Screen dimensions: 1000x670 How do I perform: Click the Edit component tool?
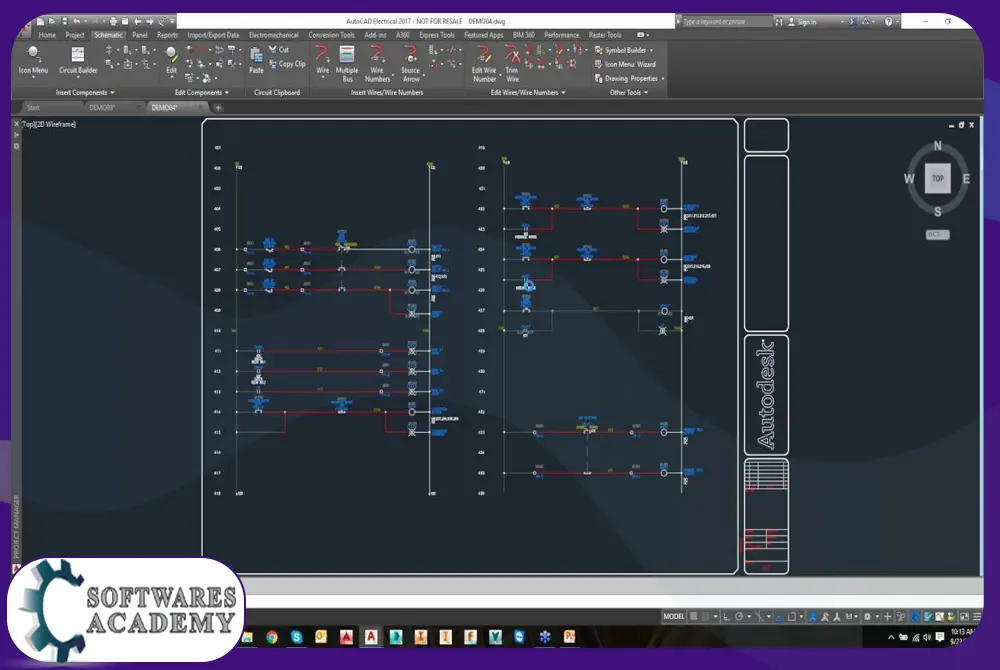click(171, 60)
